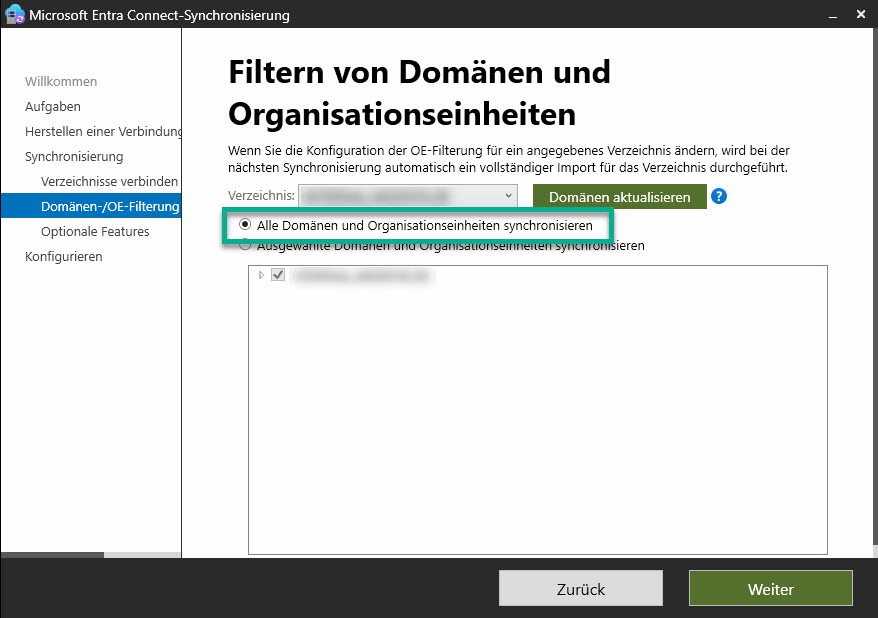This screenshot has width=878, height=618.
Task: Click the sidebar horizontal scrollbar
Action: click(x=52, y=554)
